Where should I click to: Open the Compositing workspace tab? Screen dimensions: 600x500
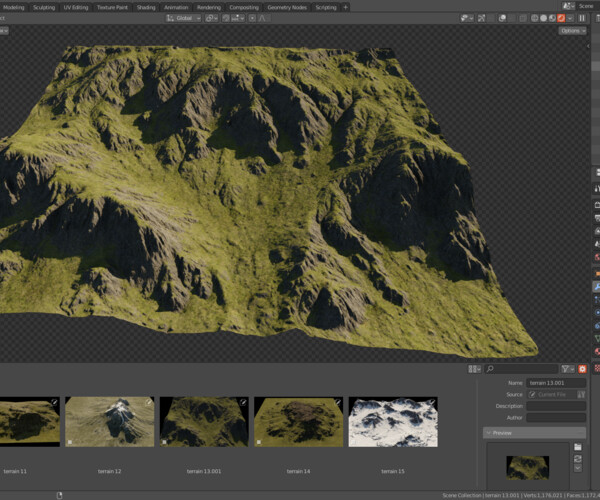[x=244, y=7]
